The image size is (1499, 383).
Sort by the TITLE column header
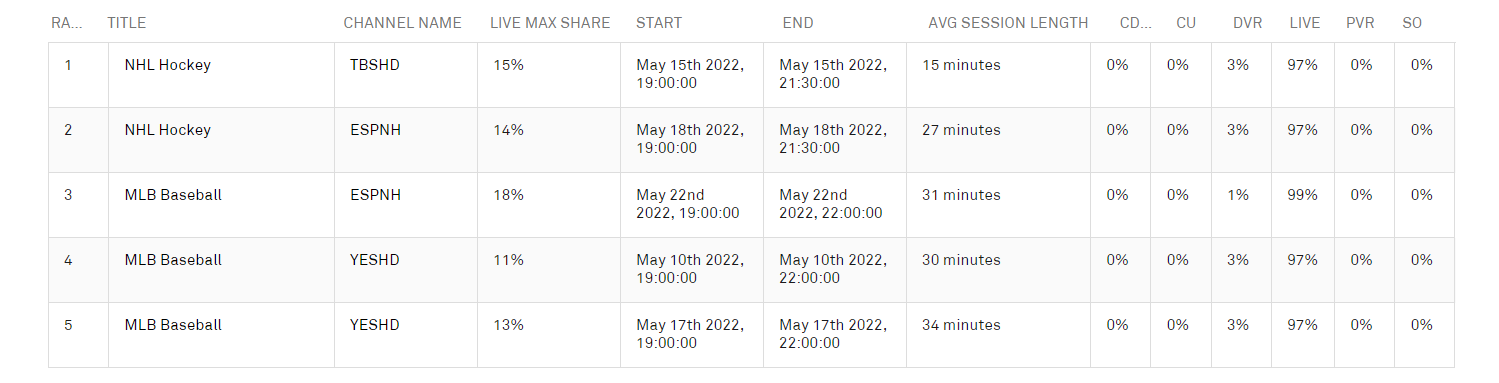(126, 23)
